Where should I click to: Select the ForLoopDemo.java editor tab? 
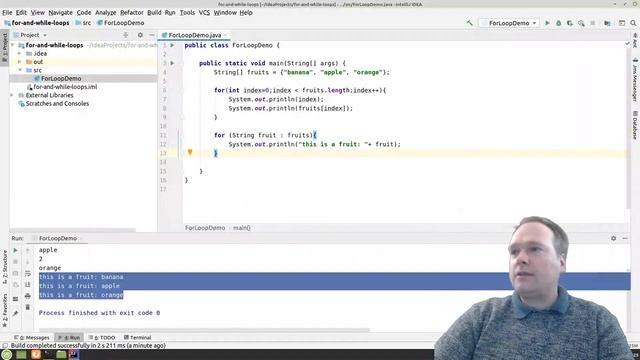195,36
